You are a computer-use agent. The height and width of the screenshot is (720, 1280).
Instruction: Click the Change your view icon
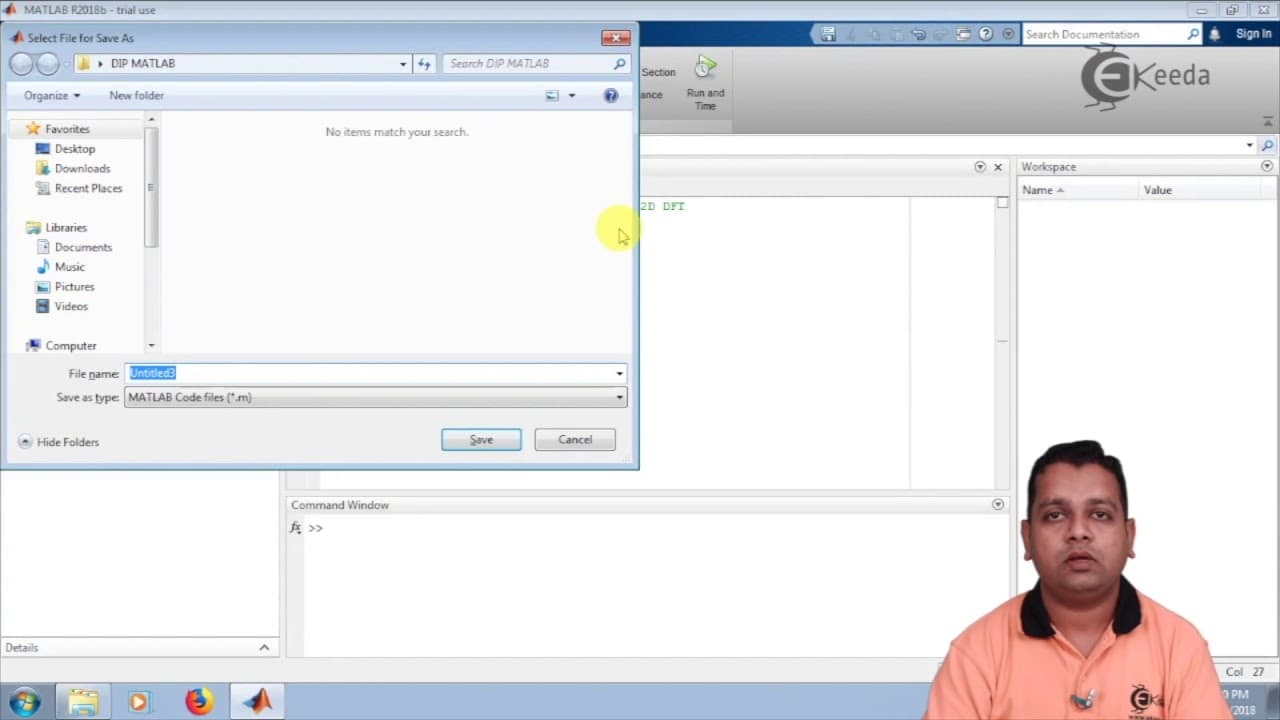[x=552, y=96]
